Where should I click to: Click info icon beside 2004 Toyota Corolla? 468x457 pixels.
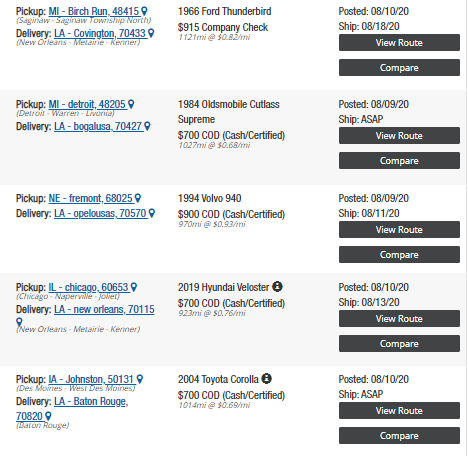267,378
